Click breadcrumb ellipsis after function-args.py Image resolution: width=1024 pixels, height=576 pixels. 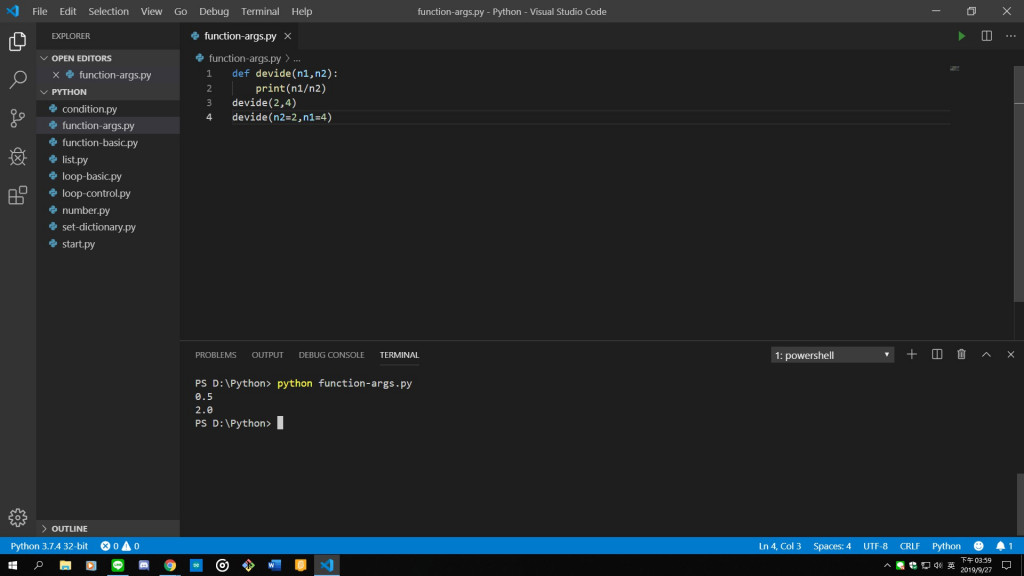(x=297, y=58)
